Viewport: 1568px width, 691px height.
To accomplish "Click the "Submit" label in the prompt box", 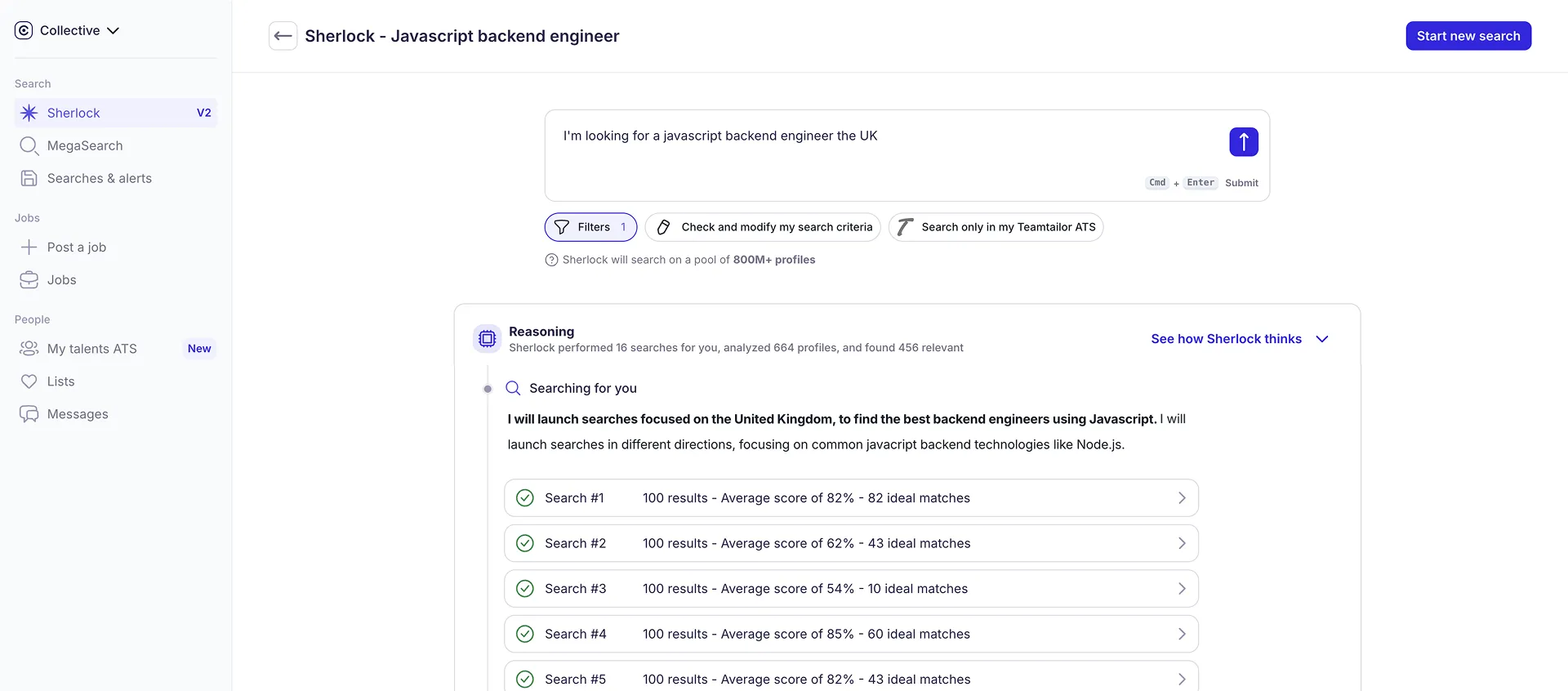I will point(1241,183).
